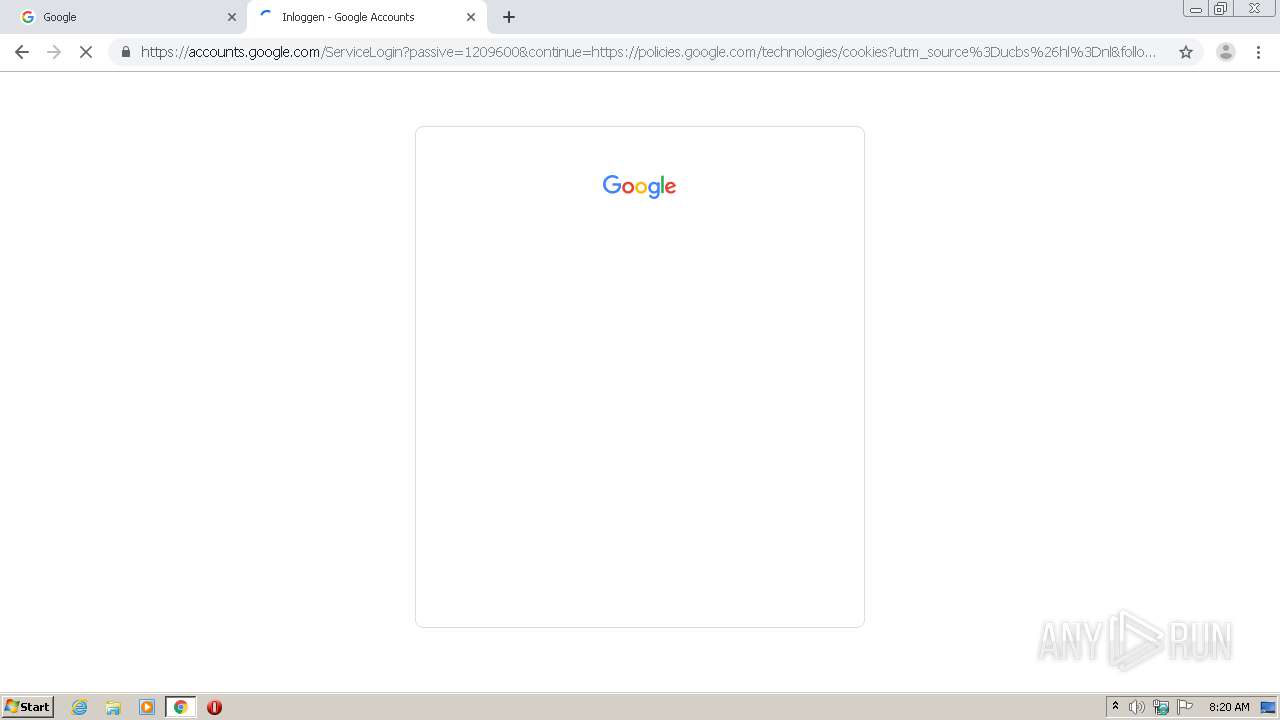Open the Action Center flag icon

pyautogui.click(x=1185, y=707)
